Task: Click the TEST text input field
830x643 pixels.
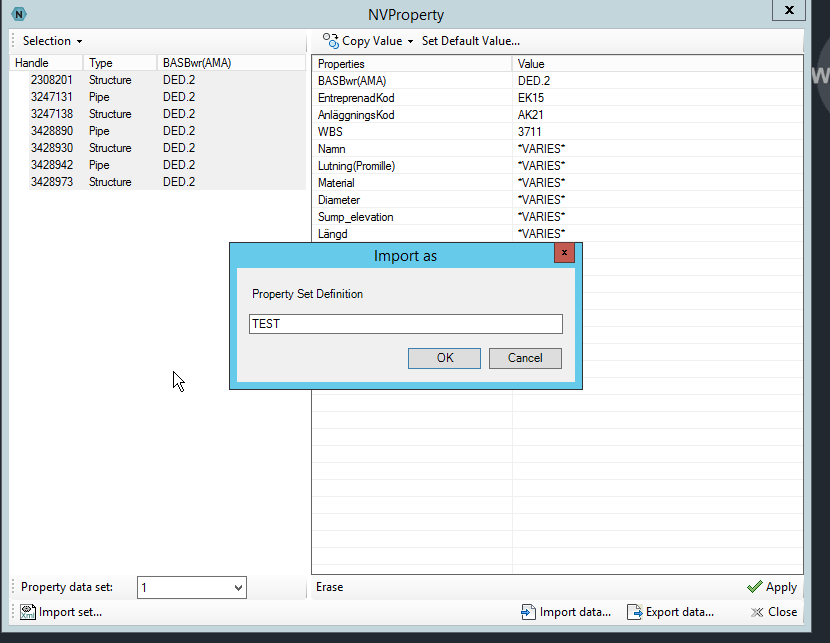Action: 405,323
